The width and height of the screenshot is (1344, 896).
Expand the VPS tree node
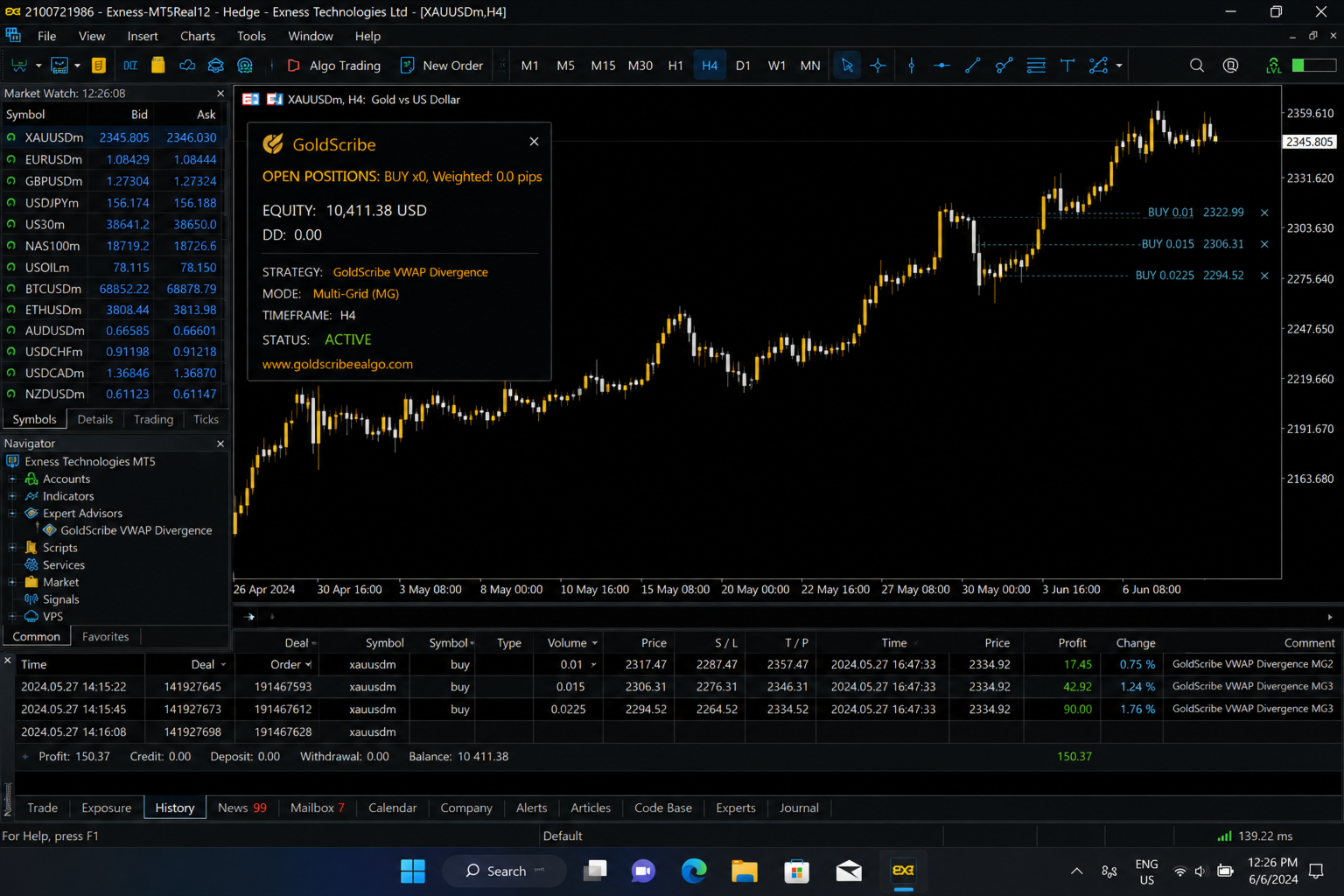click(12, 617)
